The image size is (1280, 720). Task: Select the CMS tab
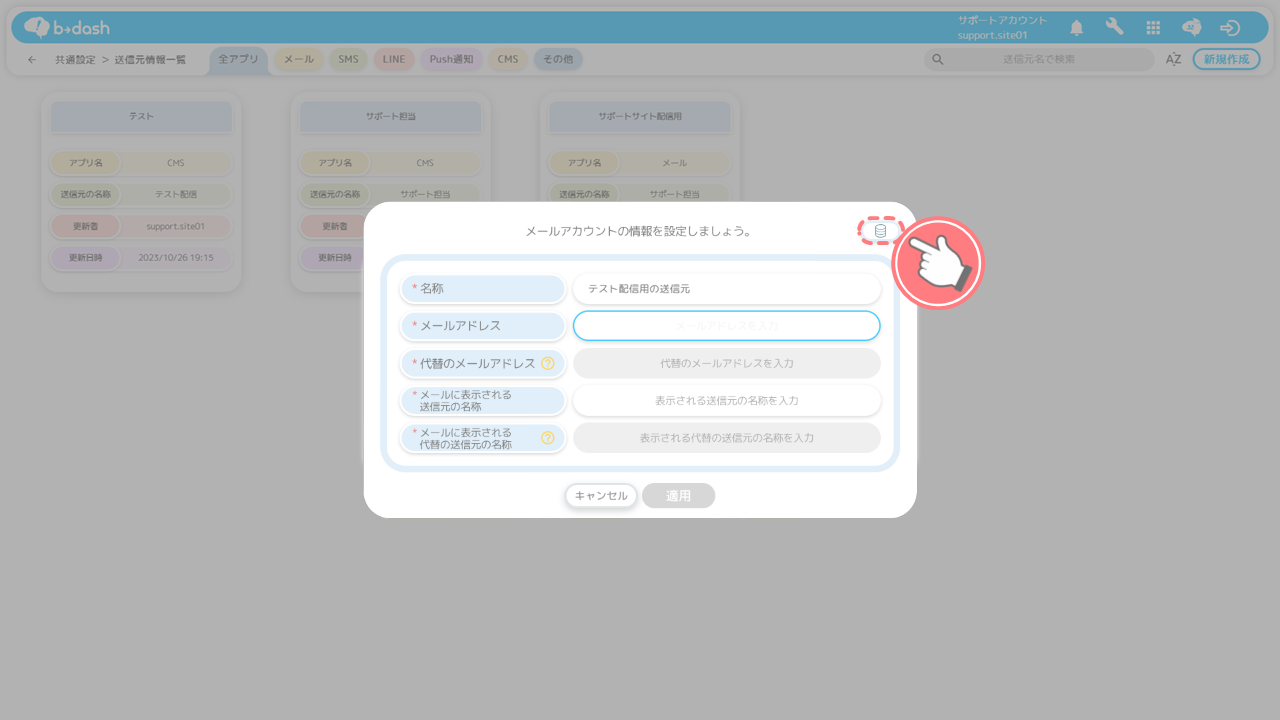(x=508, y=59)
